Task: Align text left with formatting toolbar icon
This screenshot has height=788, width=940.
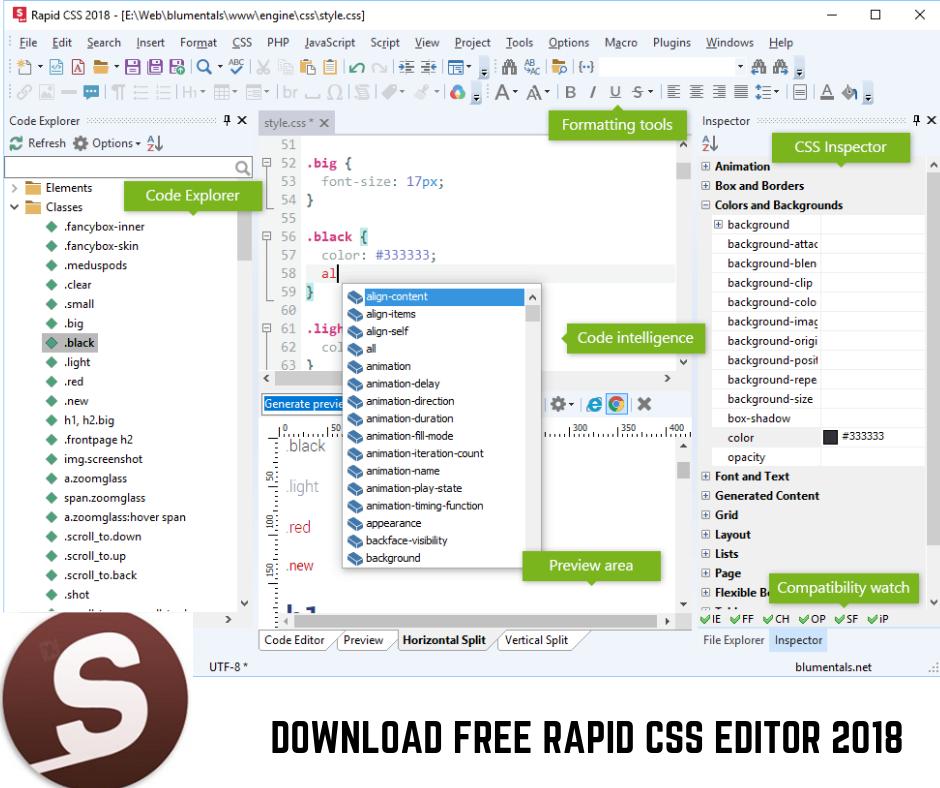Action: click(x=674, y=92)
